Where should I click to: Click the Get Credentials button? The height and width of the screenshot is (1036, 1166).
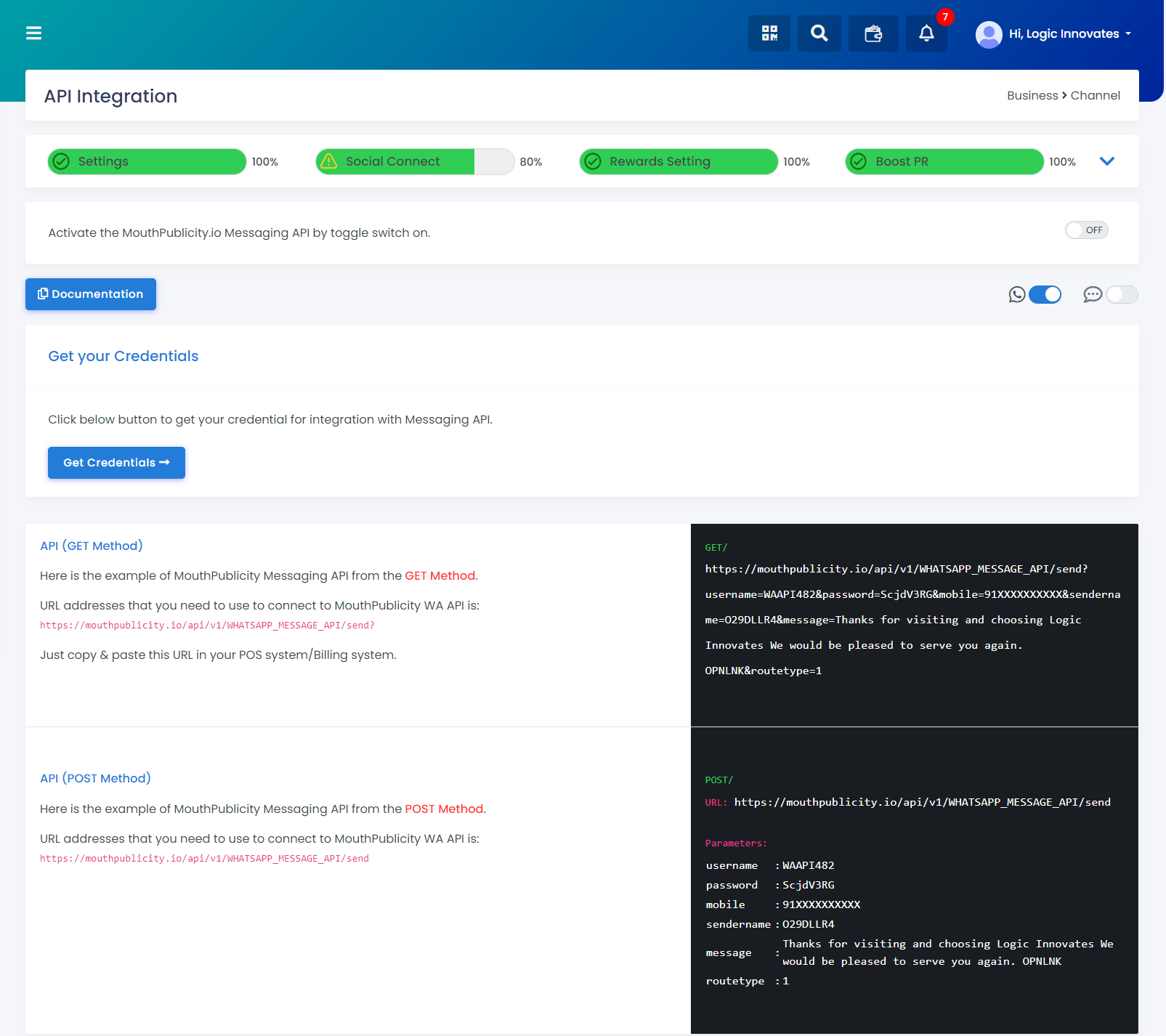point(116,463)
